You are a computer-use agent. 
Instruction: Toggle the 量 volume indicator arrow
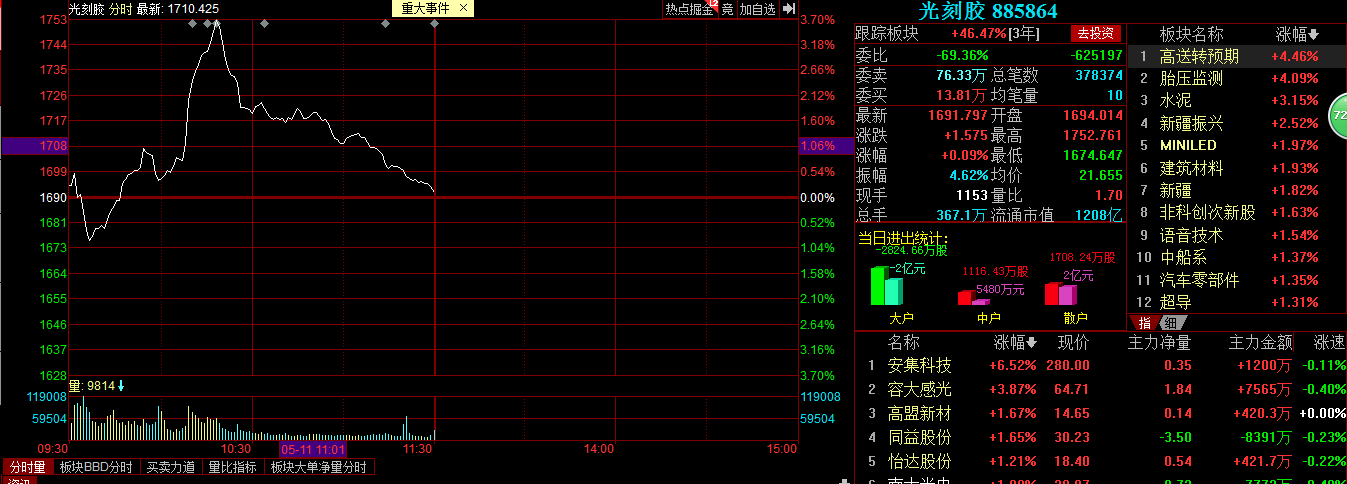click(120, 386)
